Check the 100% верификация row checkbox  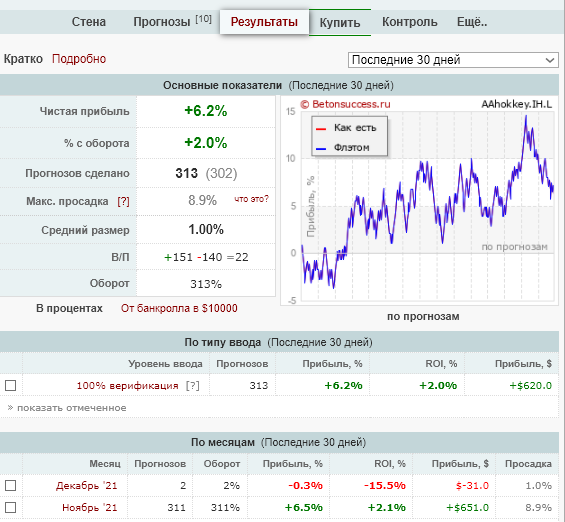10,385
